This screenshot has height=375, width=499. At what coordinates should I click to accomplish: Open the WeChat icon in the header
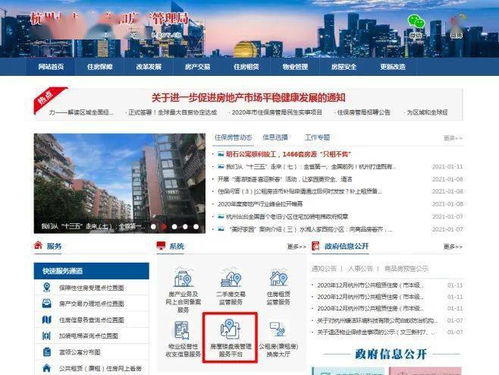coord(416,21)
